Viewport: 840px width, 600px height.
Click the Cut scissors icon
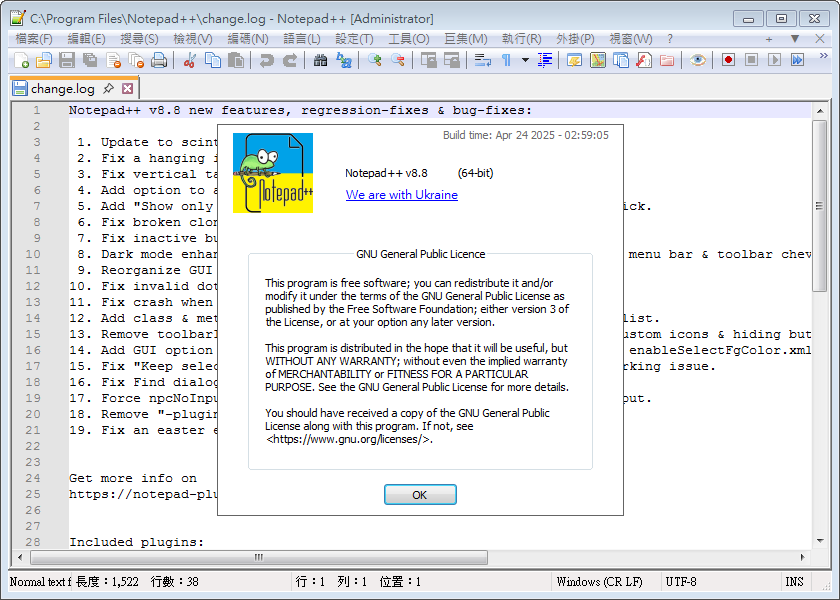pyautogui.click(x=190, y=60)
